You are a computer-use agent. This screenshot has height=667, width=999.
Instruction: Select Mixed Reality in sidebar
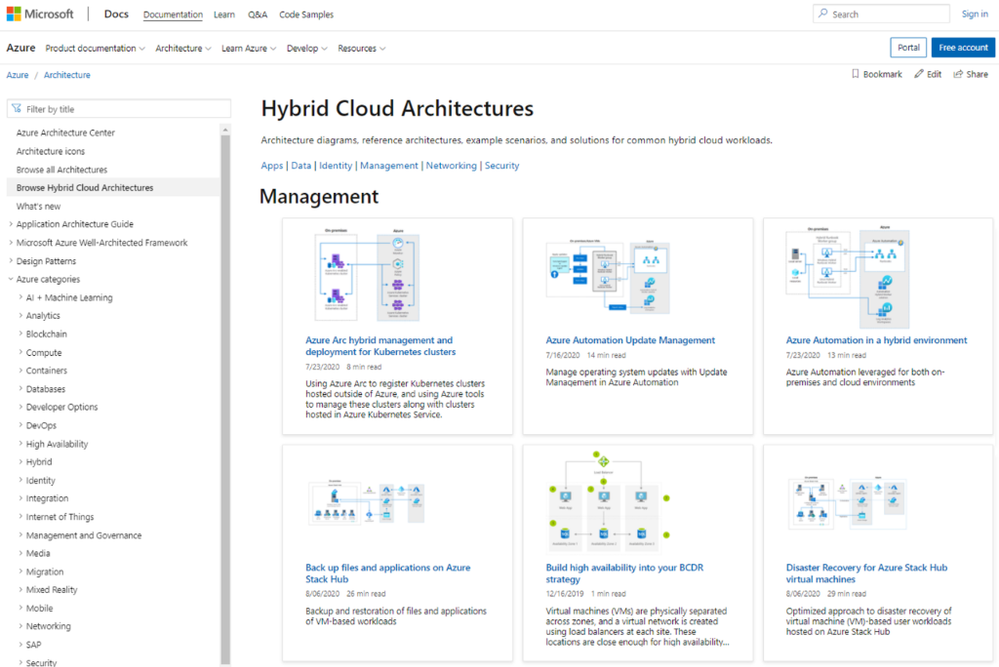(x=51, y=590)
